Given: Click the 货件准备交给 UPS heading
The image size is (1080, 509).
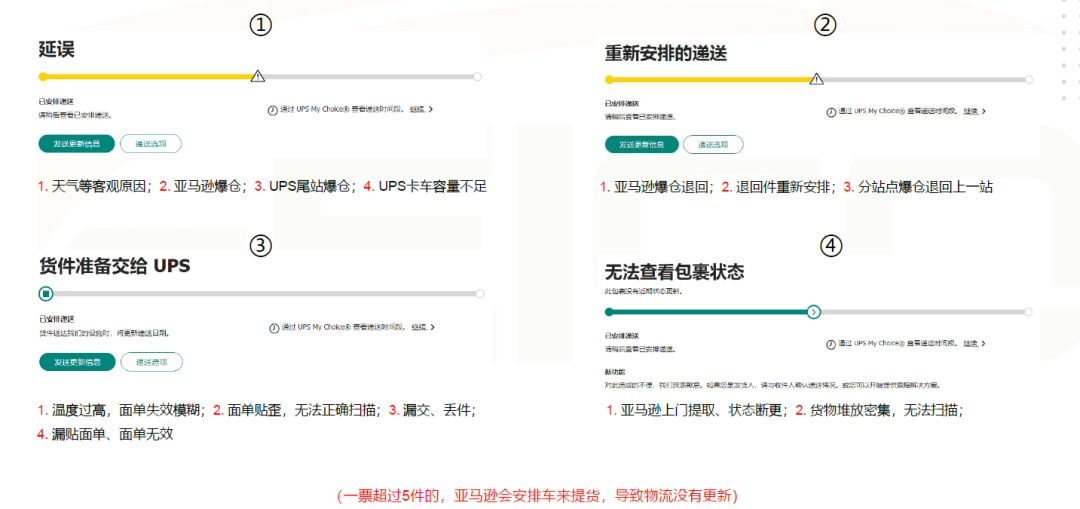Looking at the screenshot, I should pos(114,265).
